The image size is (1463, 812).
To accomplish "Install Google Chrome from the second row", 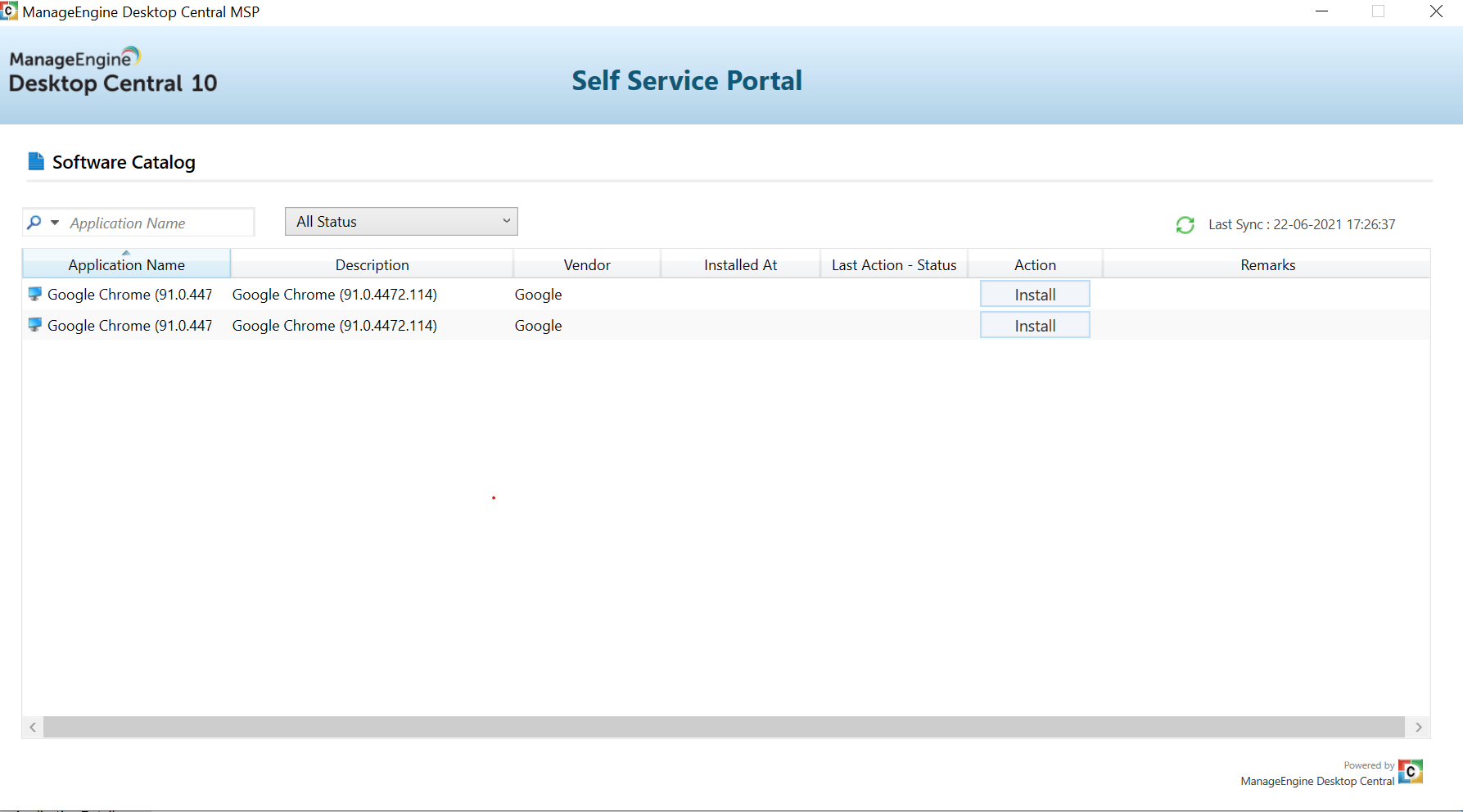I will coord(1035,326).
